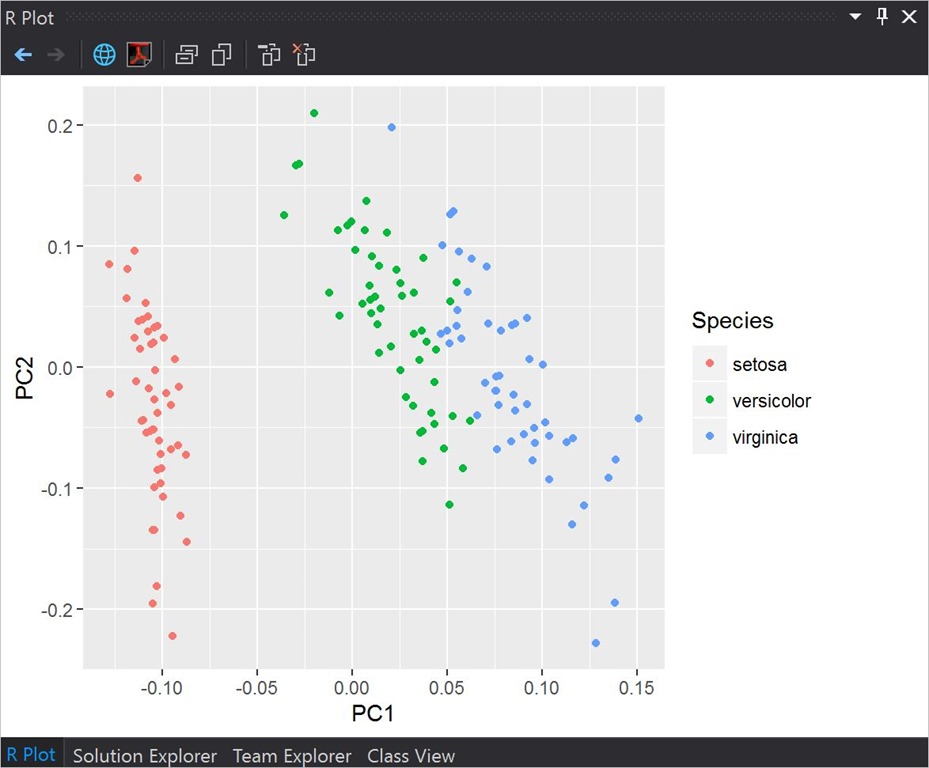929x768 pixels.
Task: Click the green versicolor legend dot
Action: pyautogui.click(x=710, y=401)
